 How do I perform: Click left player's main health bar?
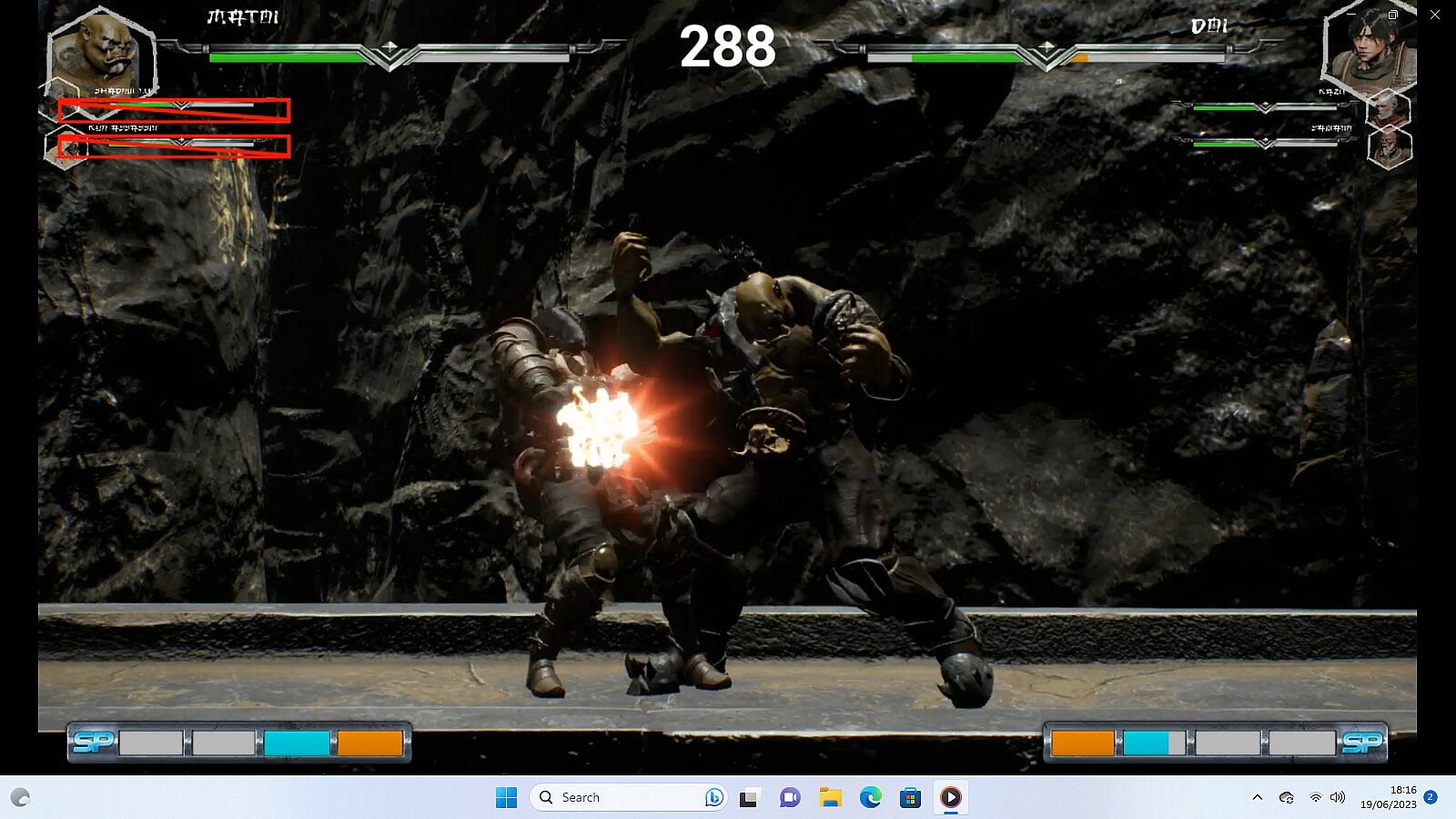[389, 56]
